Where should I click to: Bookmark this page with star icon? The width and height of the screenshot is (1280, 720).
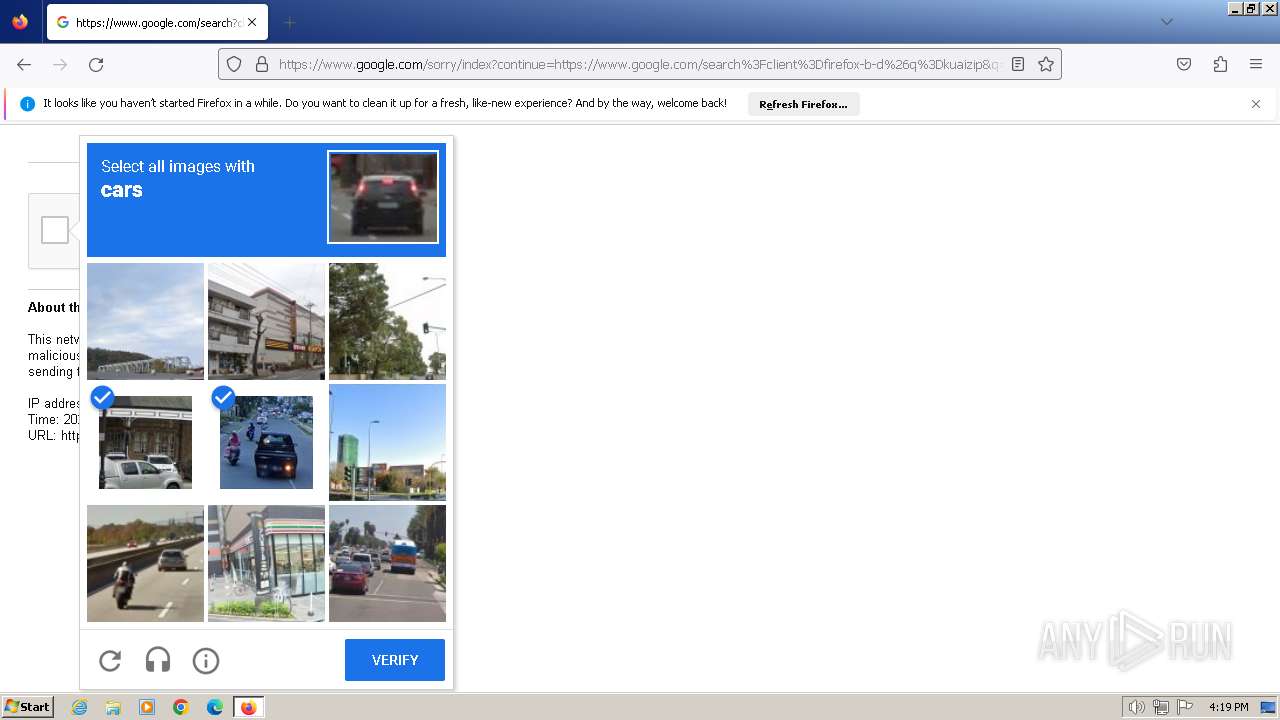click(1046, 64)
